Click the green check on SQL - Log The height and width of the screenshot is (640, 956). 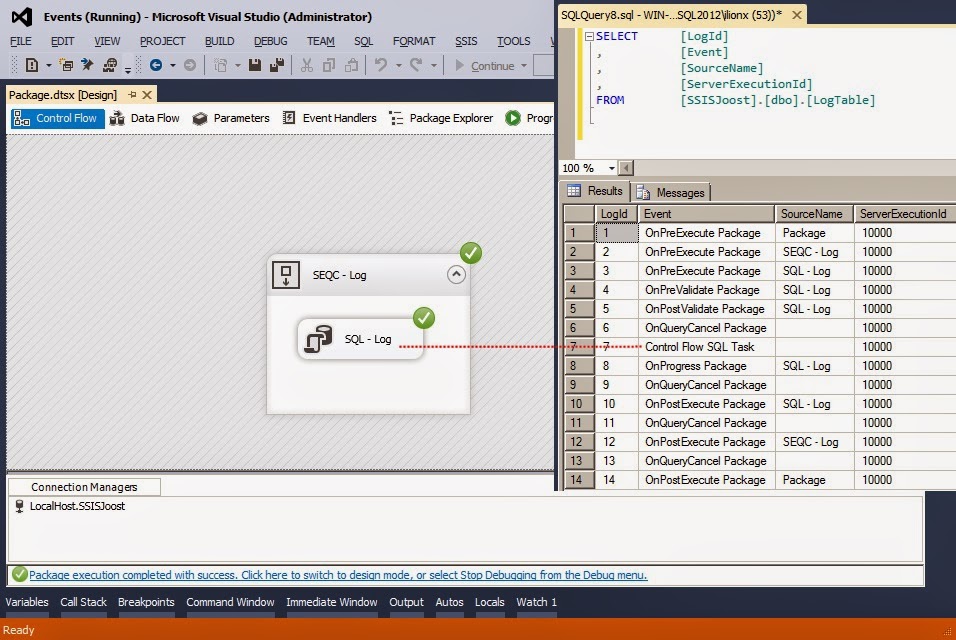point(424,318)
